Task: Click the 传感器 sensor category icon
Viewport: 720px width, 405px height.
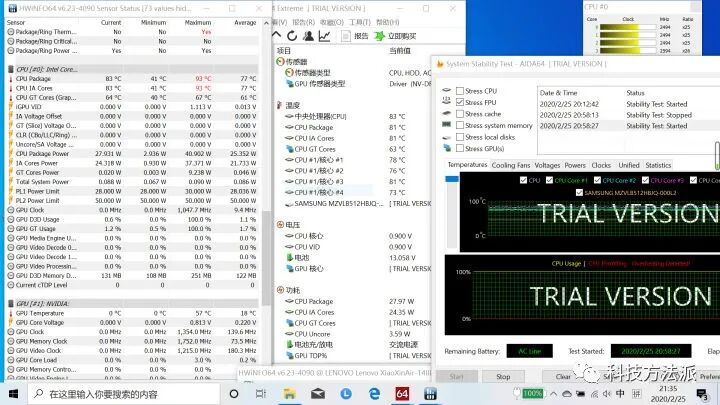Action: tap(280, 62)
